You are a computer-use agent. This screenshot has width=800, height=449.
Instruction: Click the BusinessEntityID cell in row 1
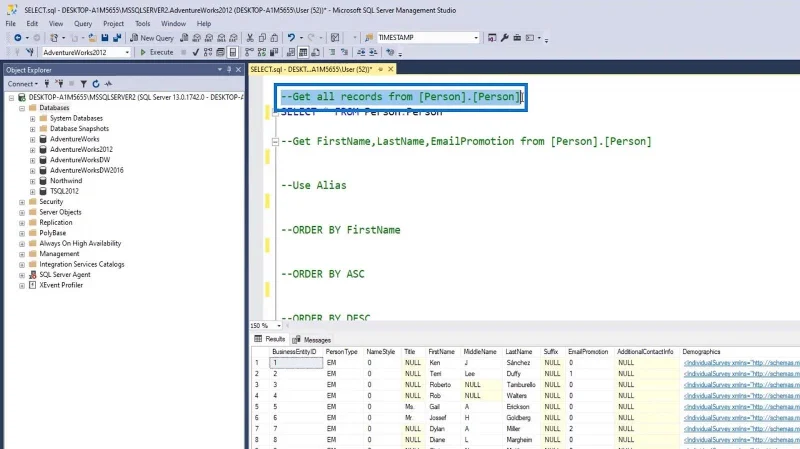pos(296,363)
